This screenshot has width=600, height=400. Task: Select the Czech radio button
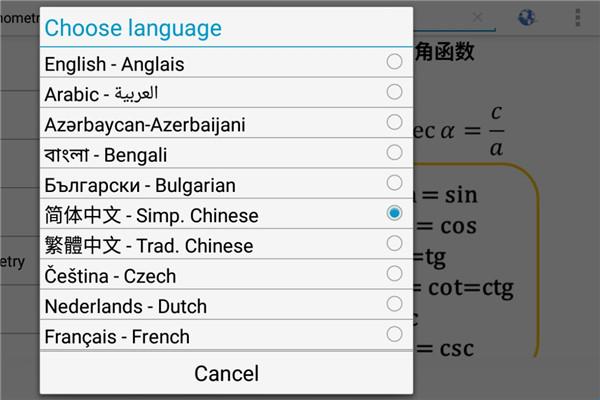coord(394,273)
